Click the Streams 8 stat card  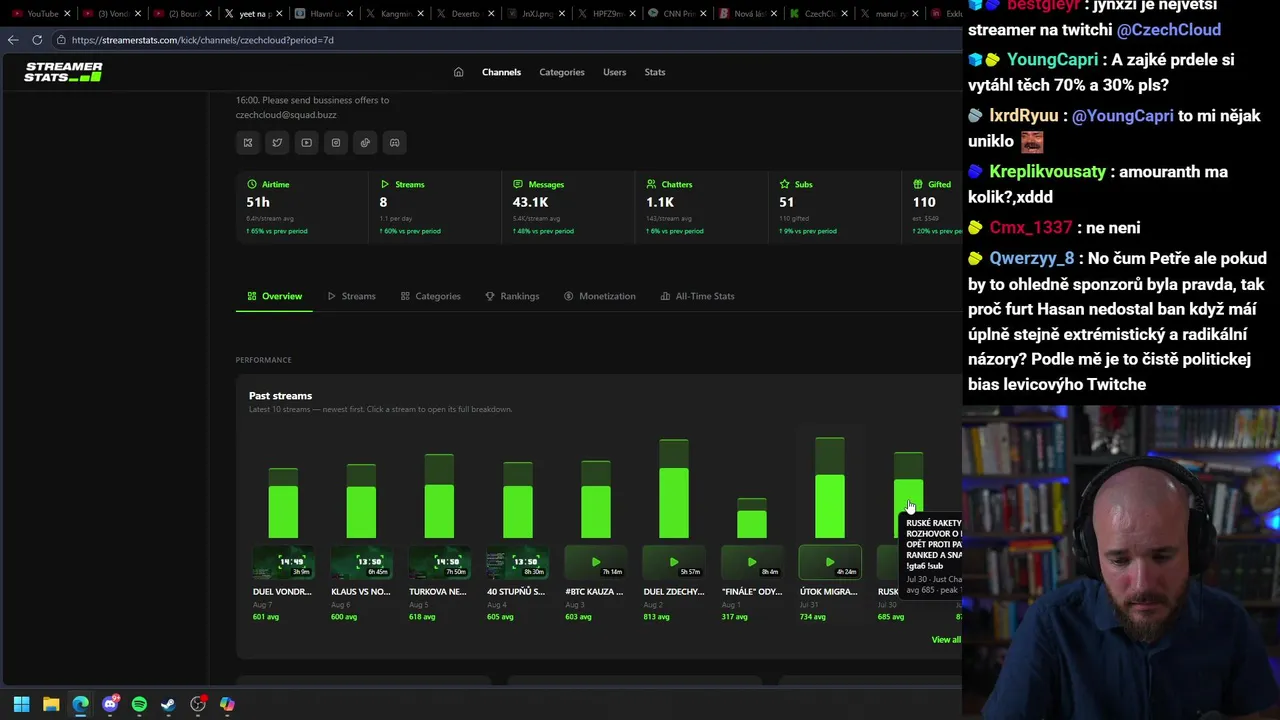[x=434, y=207]
